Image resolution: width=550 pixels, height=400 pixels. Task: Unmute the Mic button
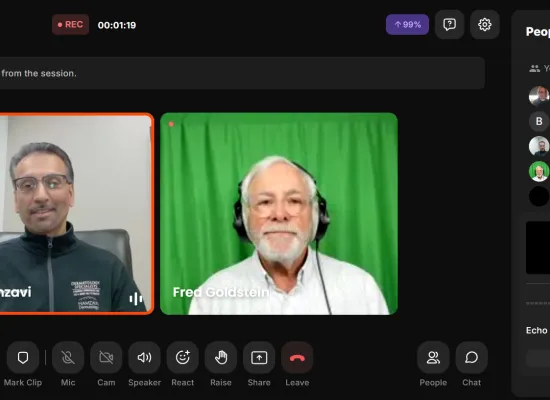pyautogui.click(x=68, y=358)
